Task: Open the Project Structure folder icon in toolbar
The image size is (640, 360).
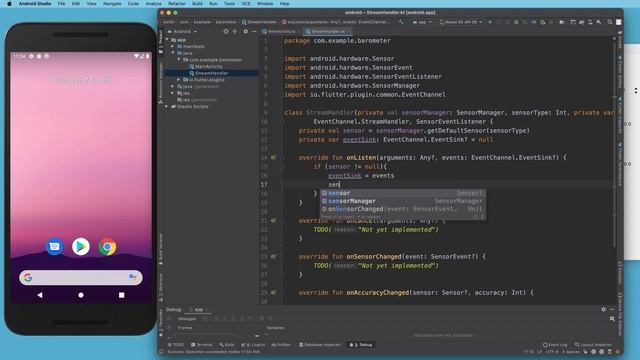Action: tap(562, 22)
